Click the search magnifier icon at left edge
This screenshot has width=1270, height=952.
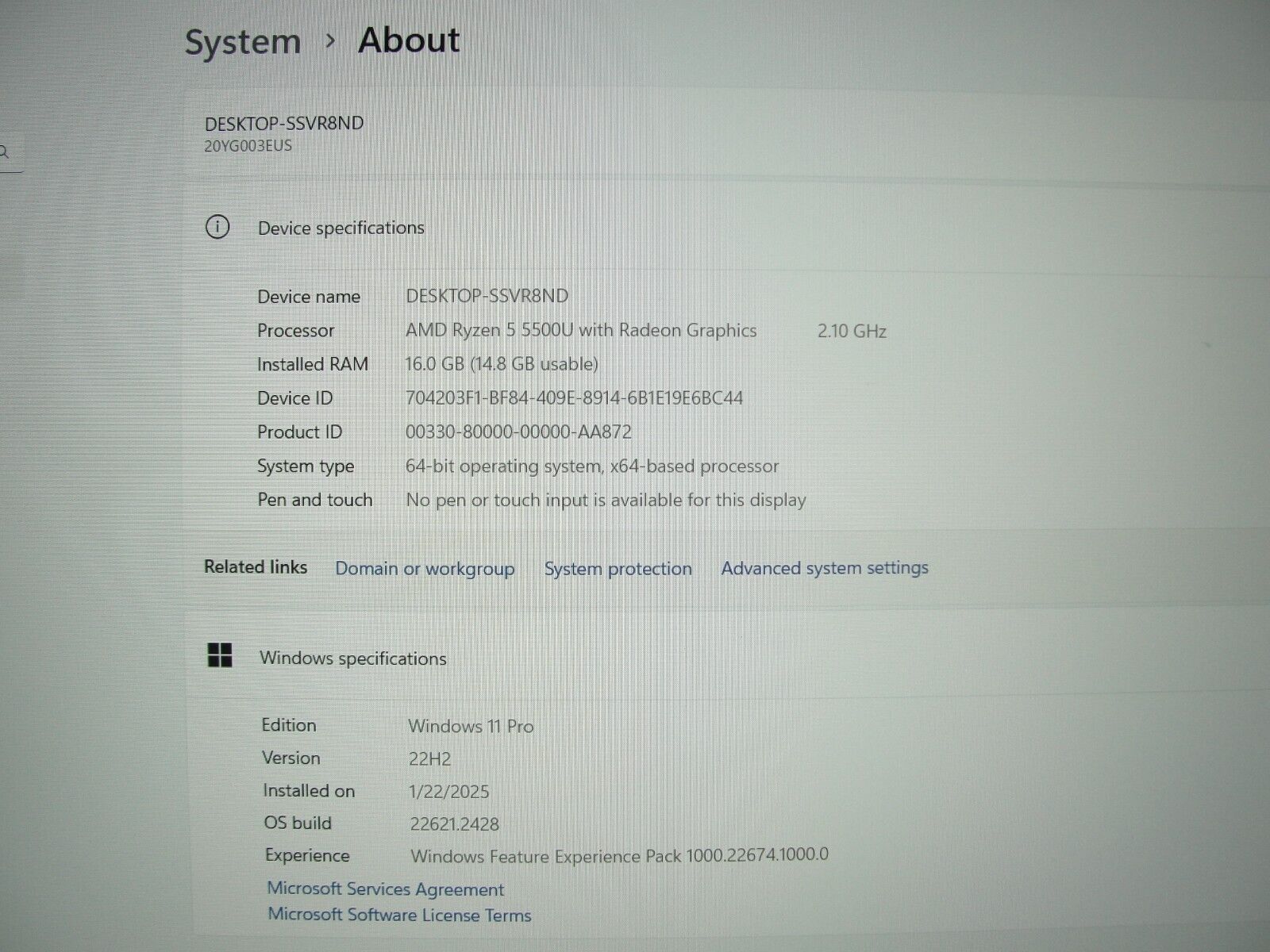click(4, 152)
